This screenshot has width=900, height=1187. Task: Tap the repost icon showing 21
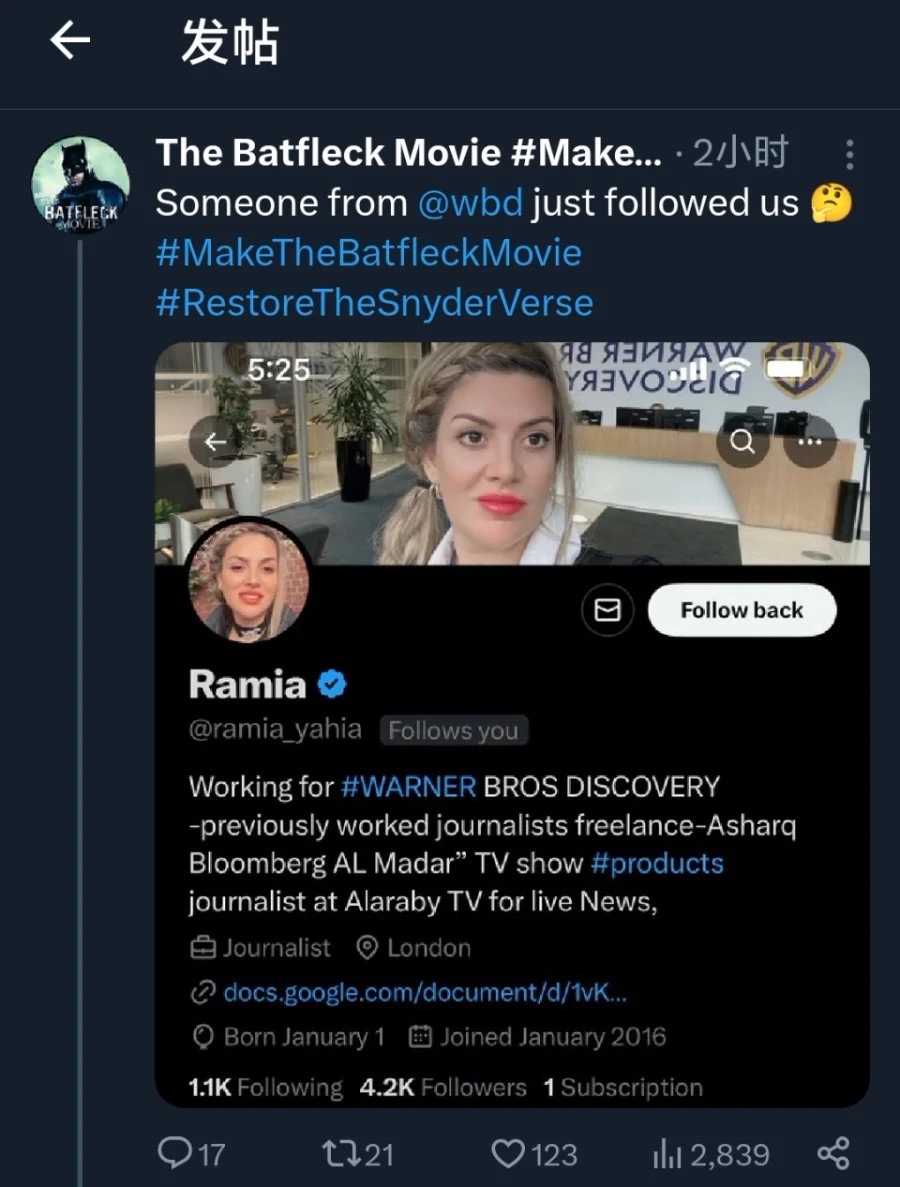point(338,1154)
